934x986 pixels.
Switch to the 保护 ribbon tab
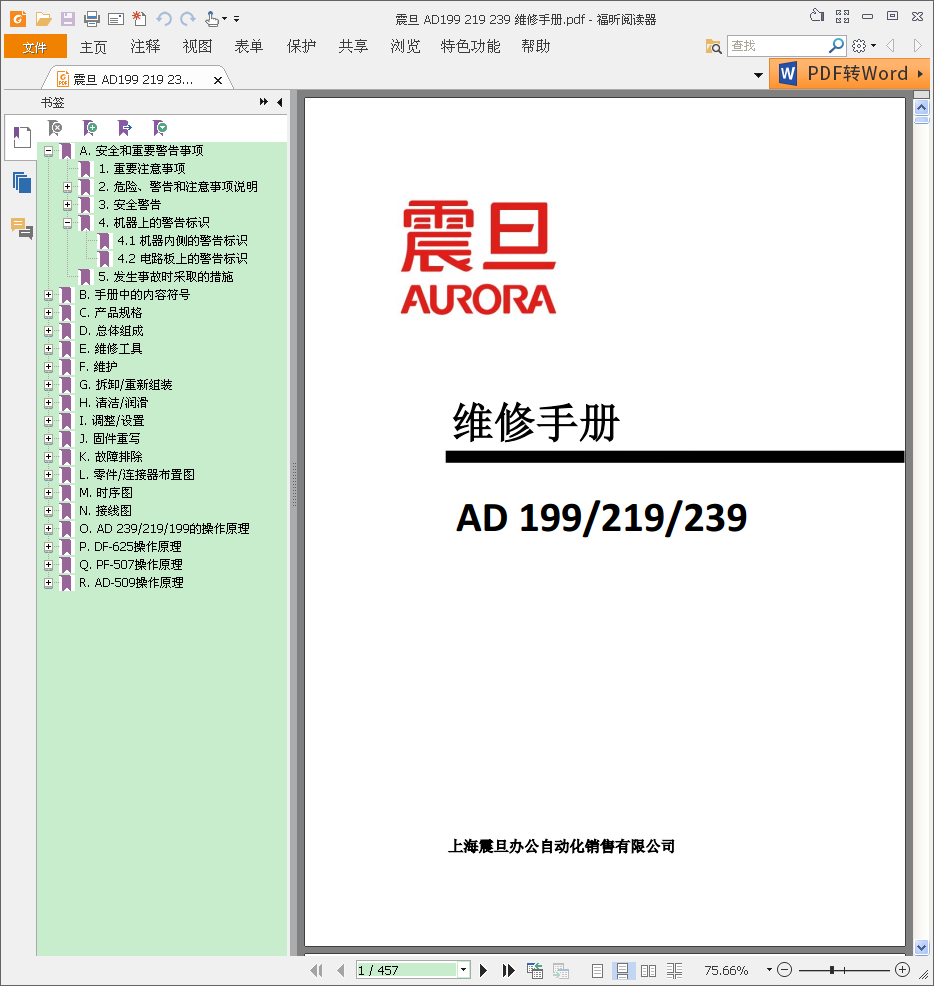click(x=301, y=47)
